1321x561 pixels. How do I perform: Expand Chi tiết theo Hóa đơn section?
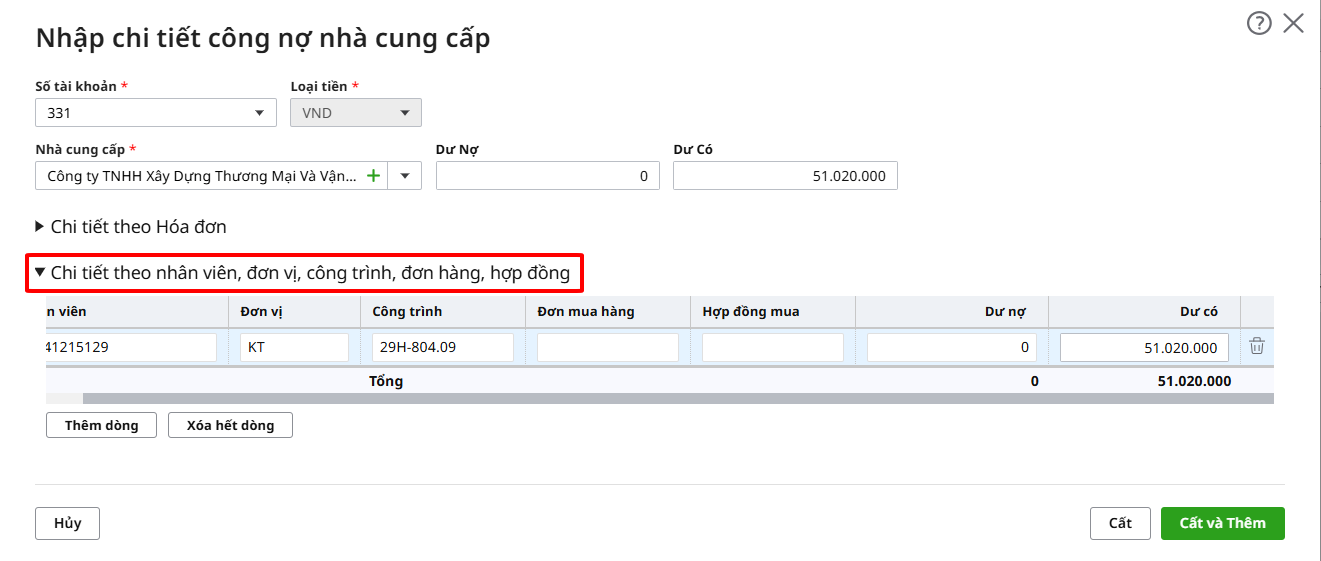coord(130,227)
